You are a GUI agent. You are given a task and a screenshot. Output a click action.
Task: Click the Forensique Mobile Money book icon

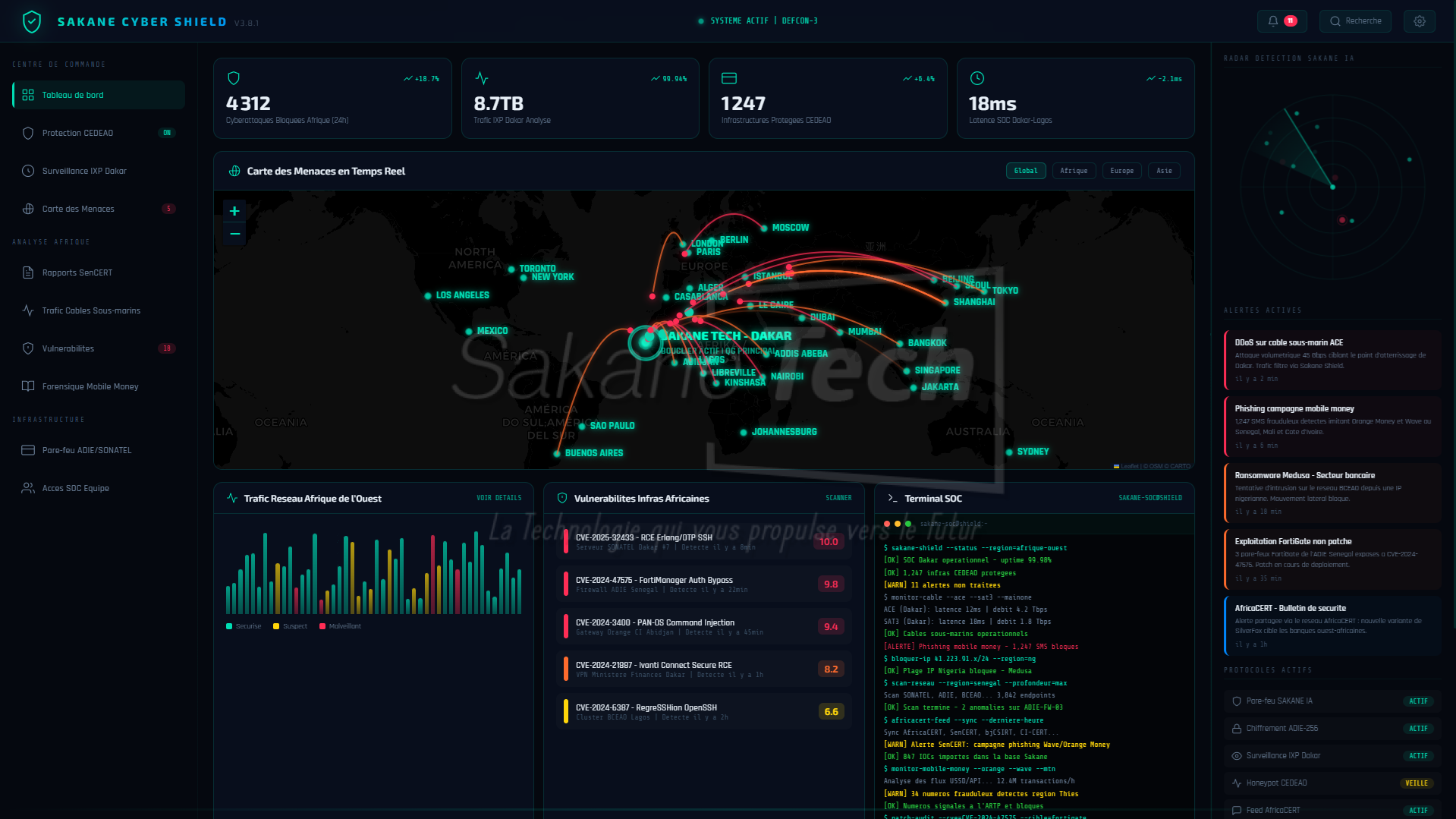click(x=28, y=386)
